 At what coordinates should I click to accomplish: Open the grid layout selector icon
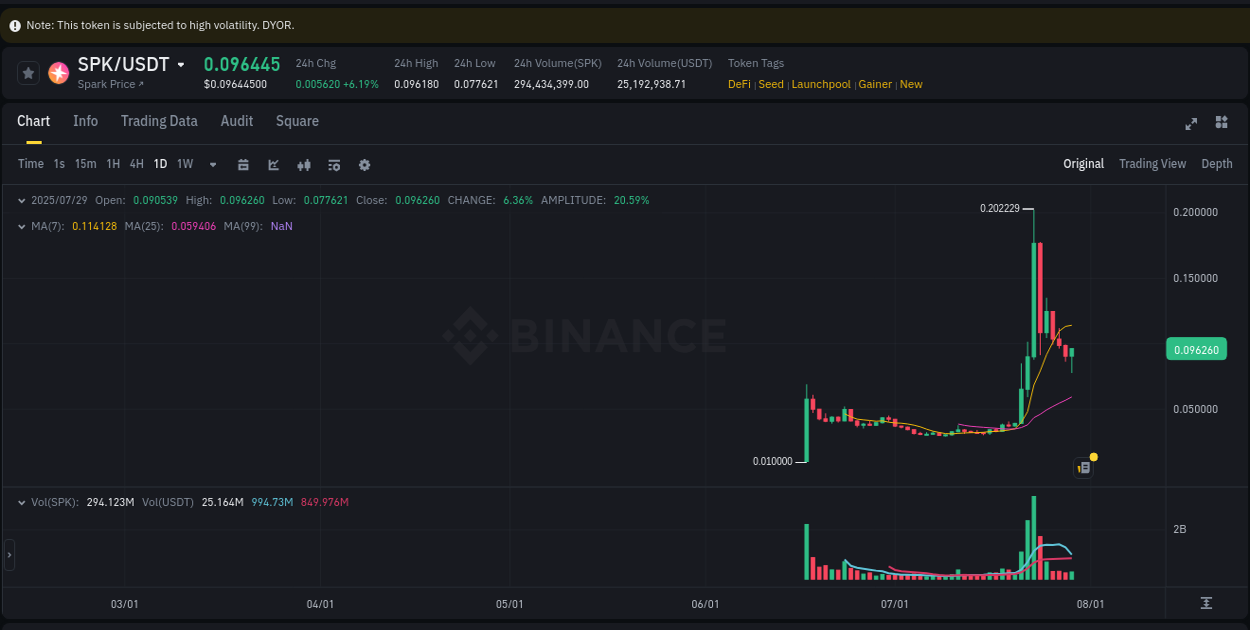point(1221,122)
